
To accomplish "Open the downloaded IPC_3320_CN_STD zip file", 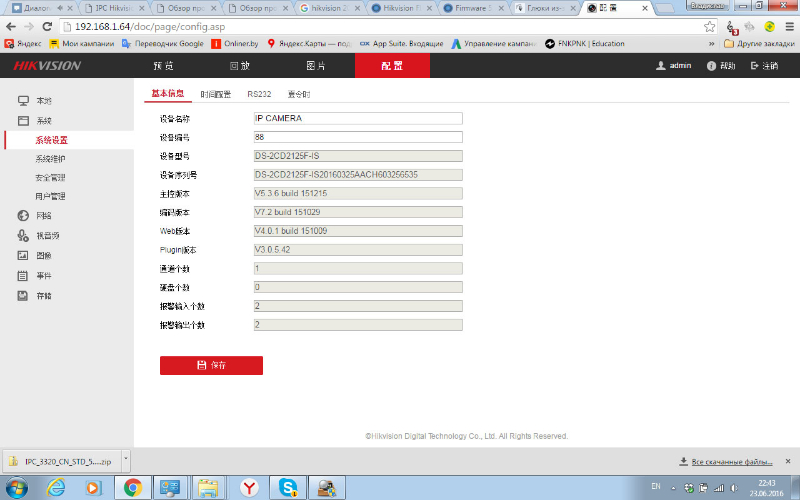I will 61,461.
